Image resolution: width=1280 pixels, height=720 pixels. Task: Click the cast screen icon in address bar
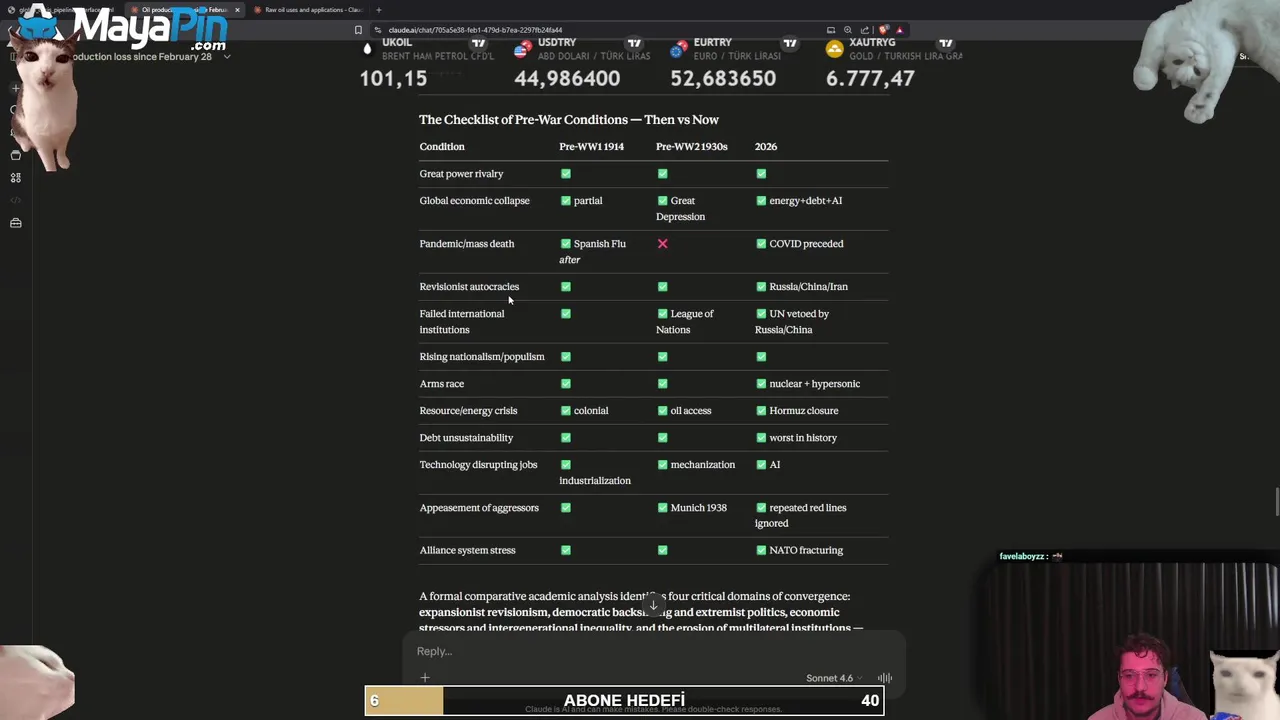tap(831, 30)
